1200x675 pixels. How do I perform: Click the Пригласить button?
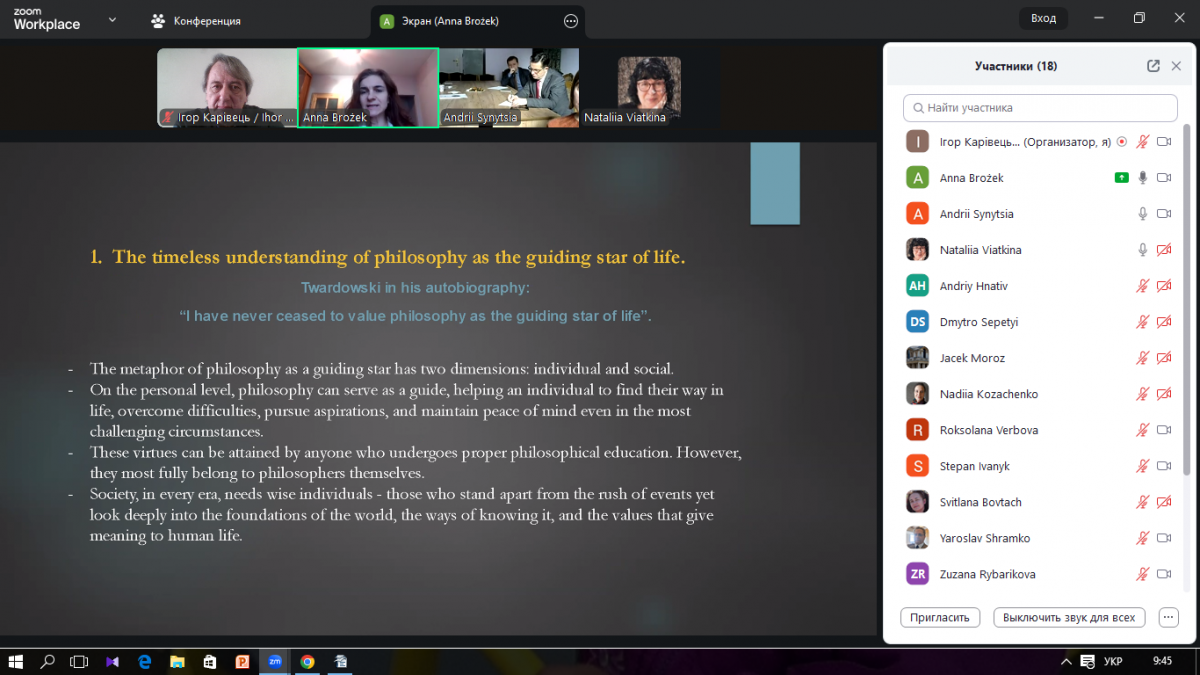(940, 617)
